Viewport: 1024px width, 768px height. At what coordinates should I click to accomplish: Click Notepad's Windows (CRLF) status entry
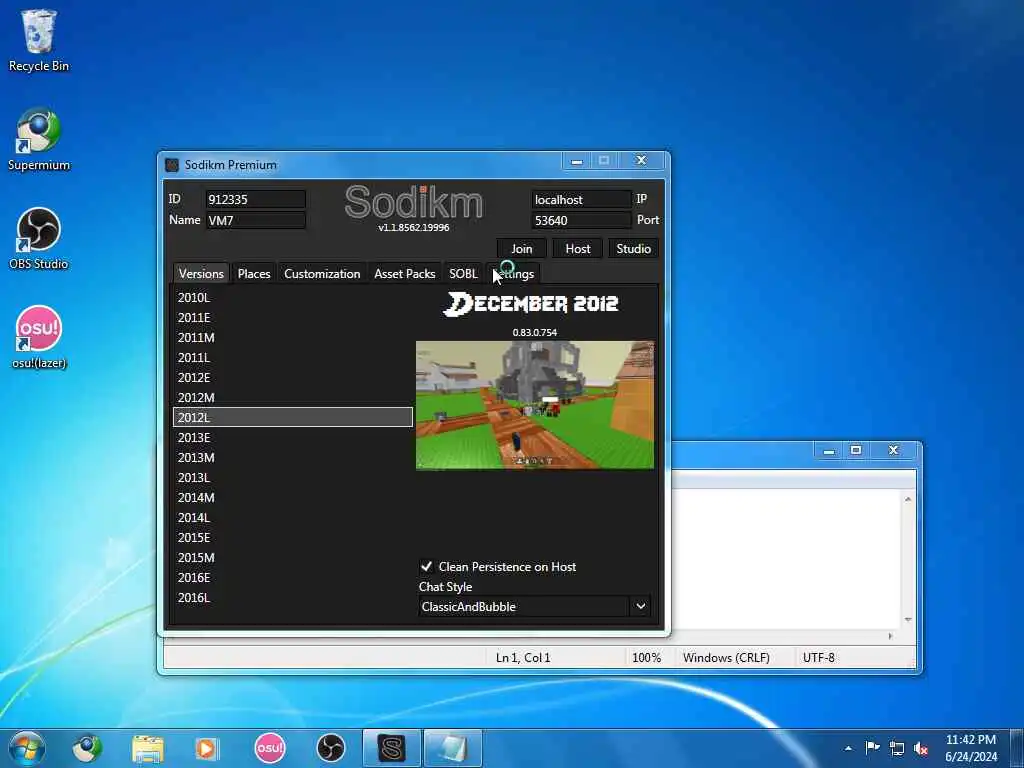(726, 658)
